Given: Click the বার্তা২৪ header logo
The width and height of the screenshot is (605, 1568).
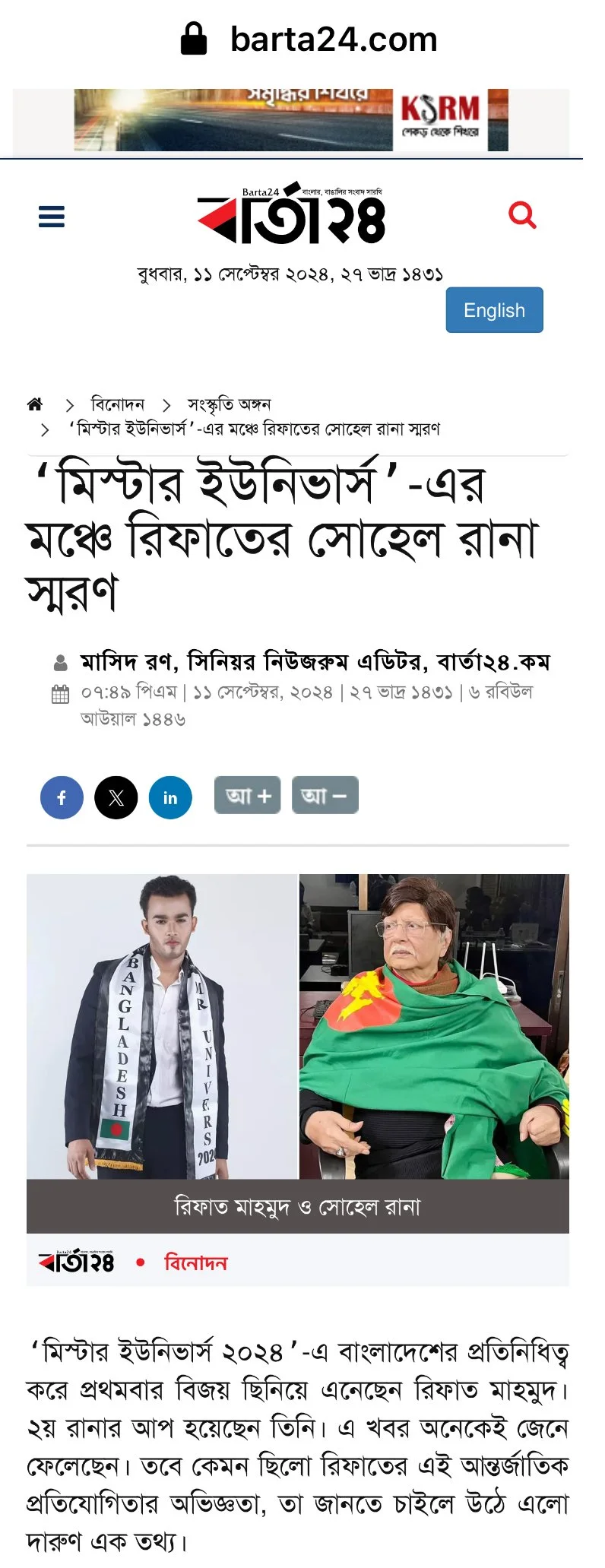Looking at the screenshot, I should (x=292, y=215).
